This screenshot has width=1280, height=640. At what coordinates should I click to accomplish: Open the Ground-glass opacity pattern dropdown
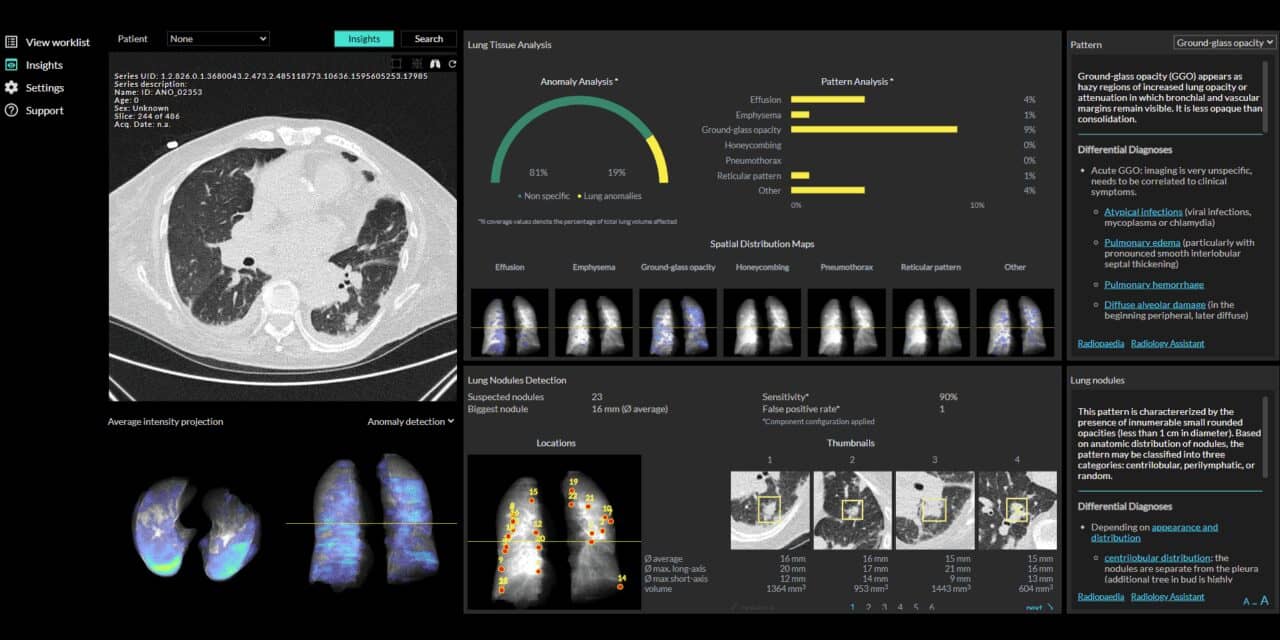pos(1224,43)
